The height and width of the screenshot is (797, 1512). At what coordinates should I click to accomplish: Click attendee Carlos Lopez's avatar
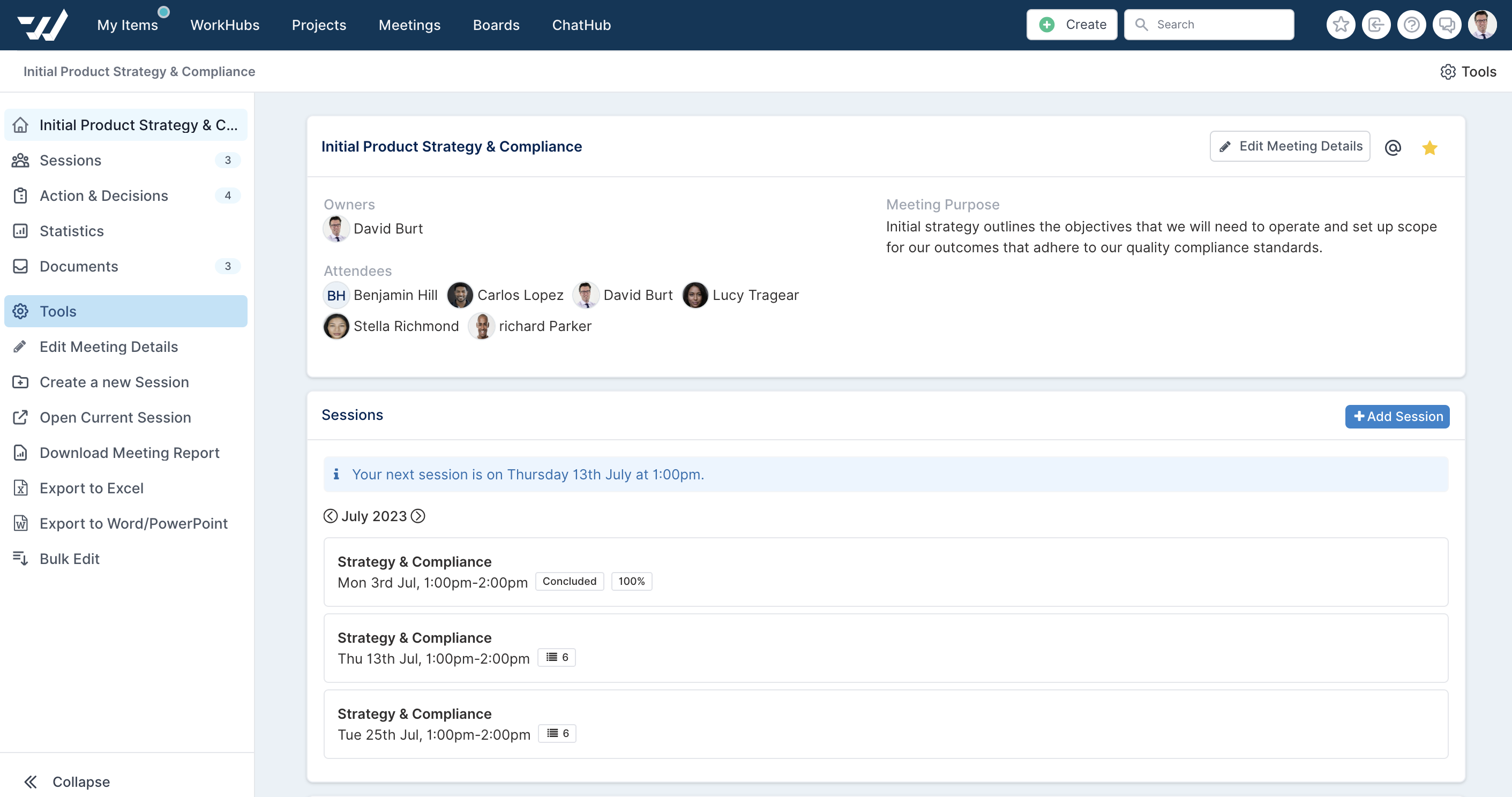[460, 295]
